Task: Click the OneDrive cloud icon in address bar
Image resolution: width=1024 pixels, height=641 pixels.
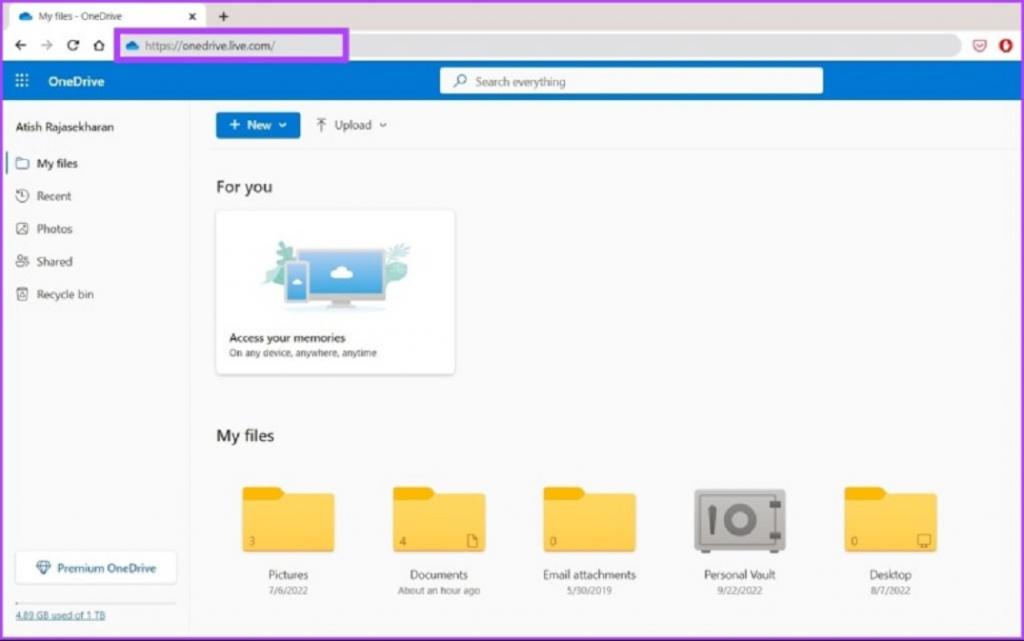Action: point(133,46)
